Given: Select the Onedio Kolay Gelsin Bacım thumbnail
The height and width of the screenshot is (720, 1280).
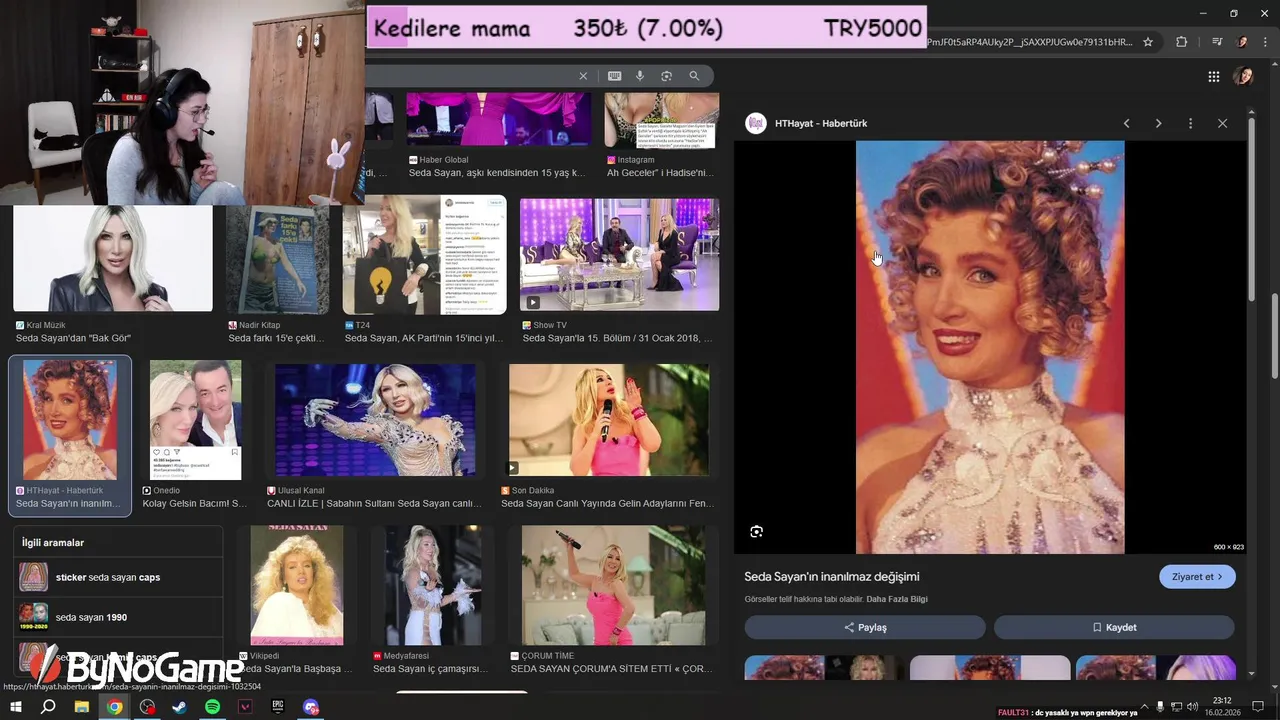Looking at the screenshot, I should pyautogui.click(x=196, y=420).
